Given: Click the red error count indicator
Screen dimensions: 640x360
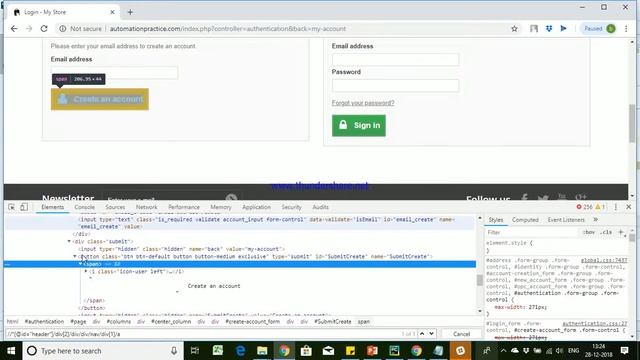Looking at the screenshot, I should [584, 207].
